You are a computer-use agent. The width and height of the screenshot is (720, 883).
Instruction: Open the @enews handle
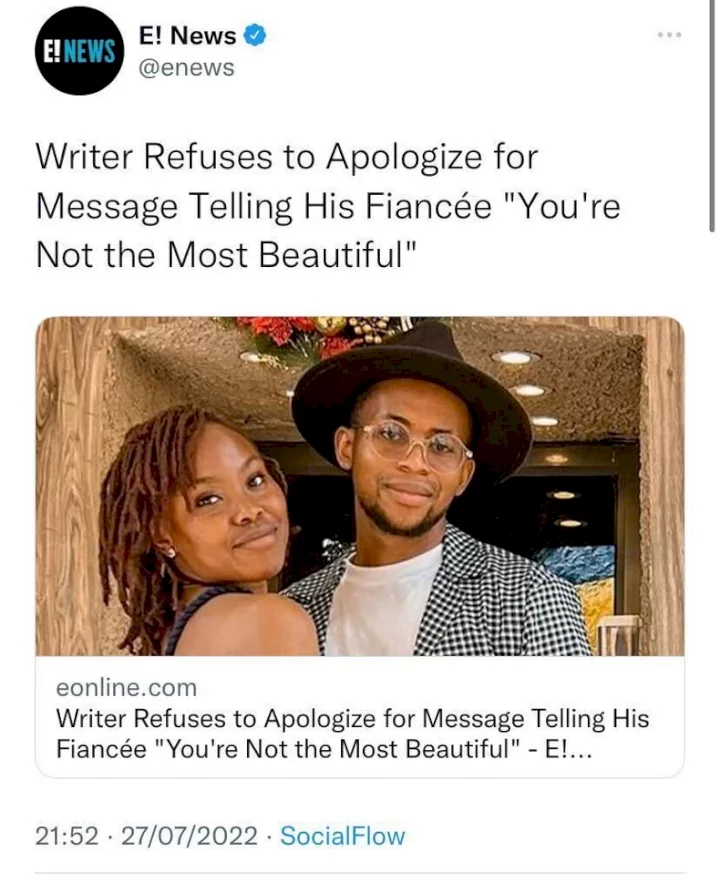click(x=186, y=68)
